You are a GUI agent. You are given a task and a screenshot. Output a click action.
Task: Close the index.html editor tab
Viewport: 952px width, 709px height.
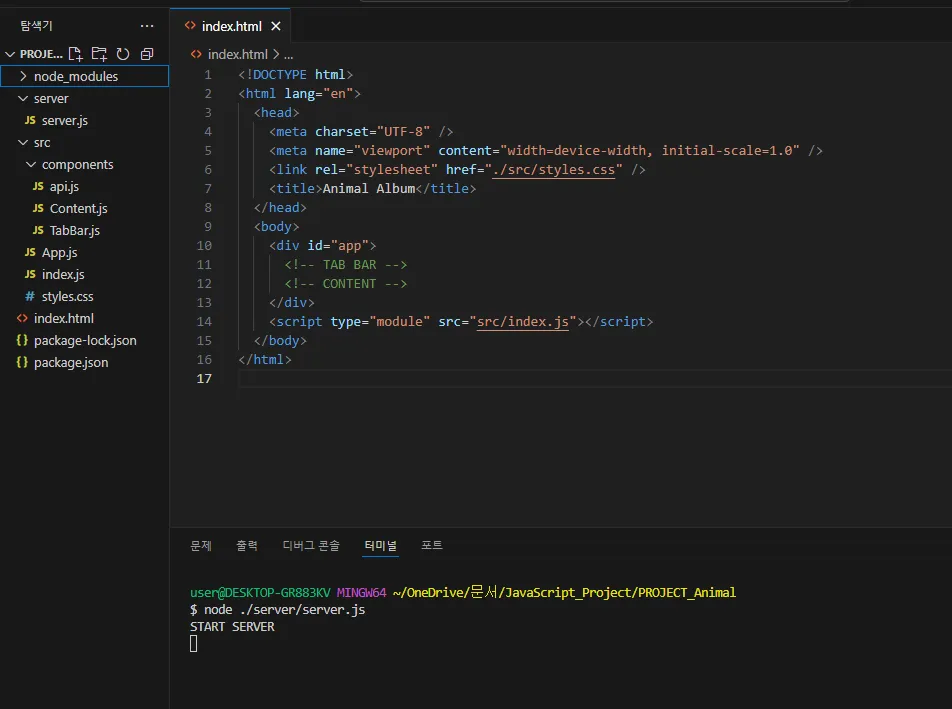pos(276,26)
